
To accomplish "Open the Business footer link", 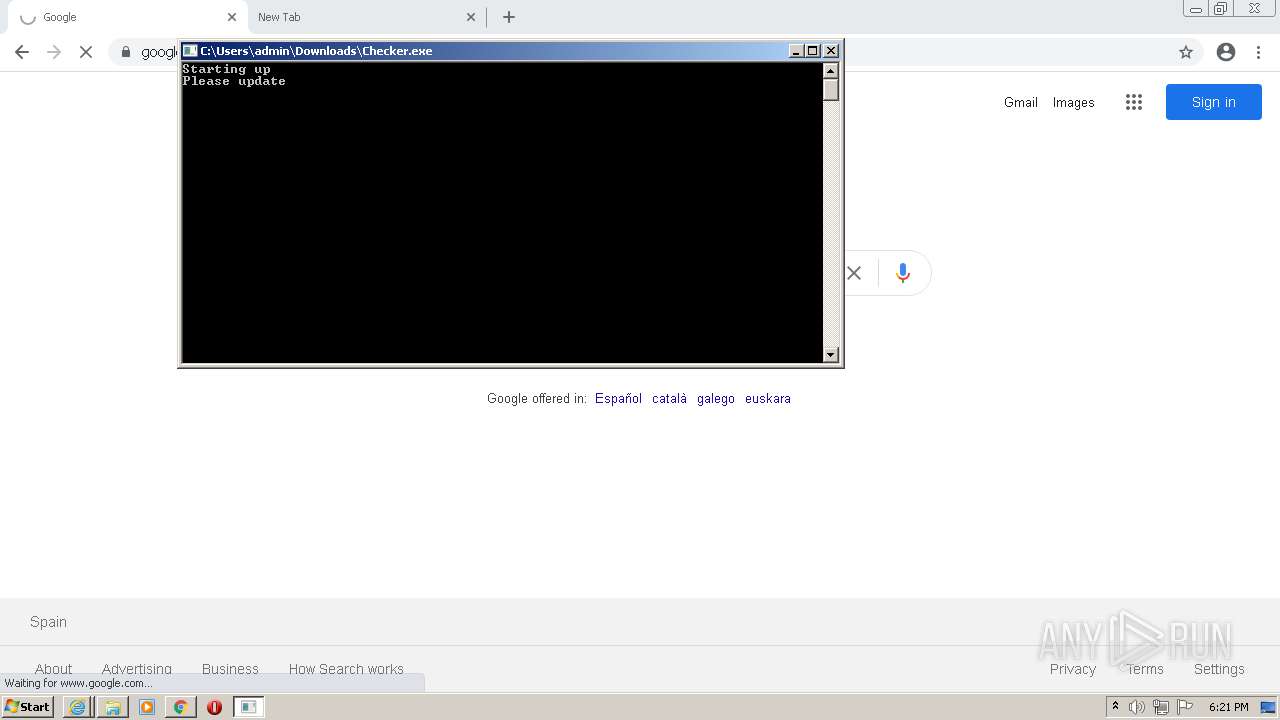I will pos(230,669).
